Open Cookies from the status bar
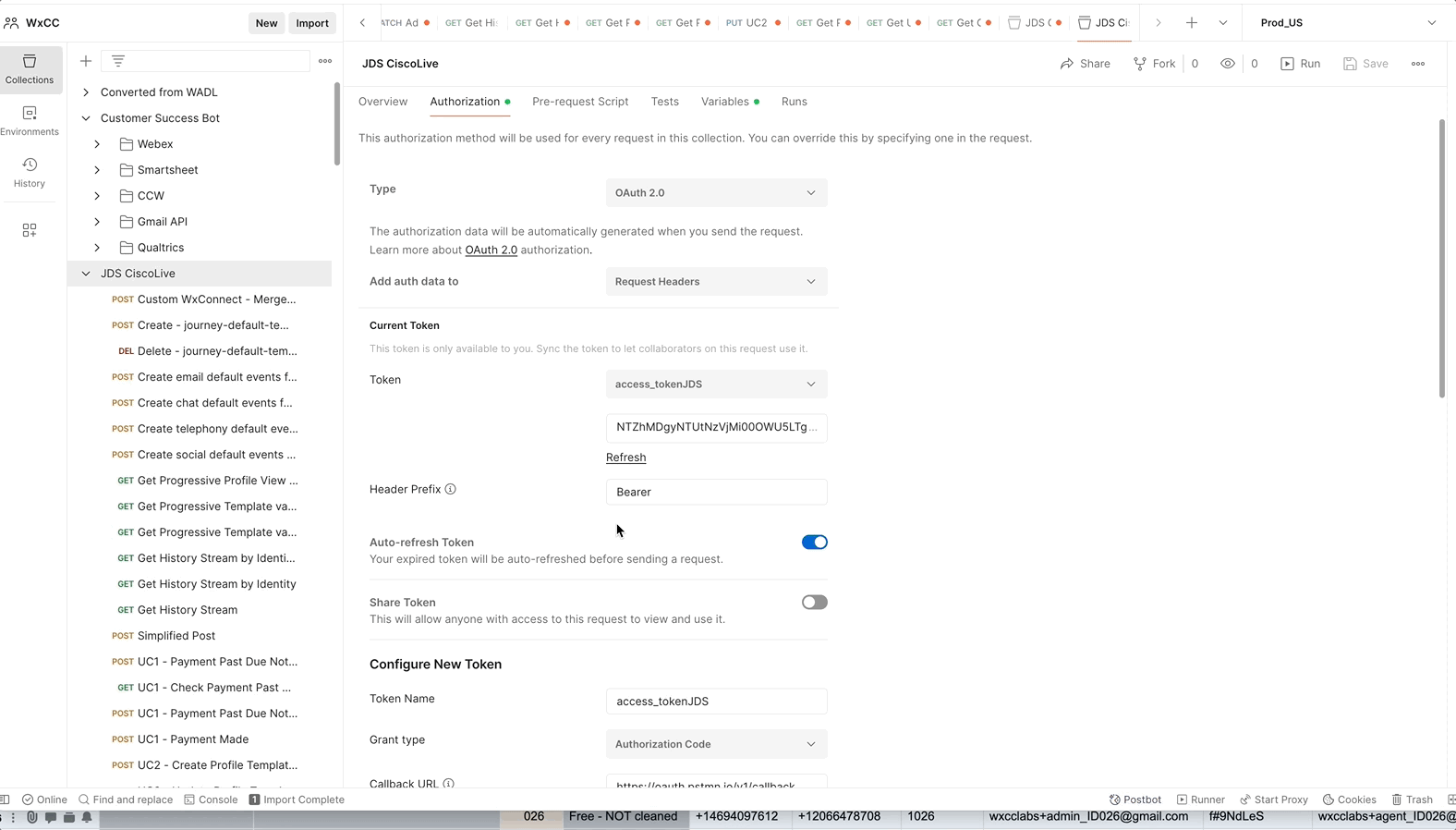1456x830 pixels. tap(1350, 799)
